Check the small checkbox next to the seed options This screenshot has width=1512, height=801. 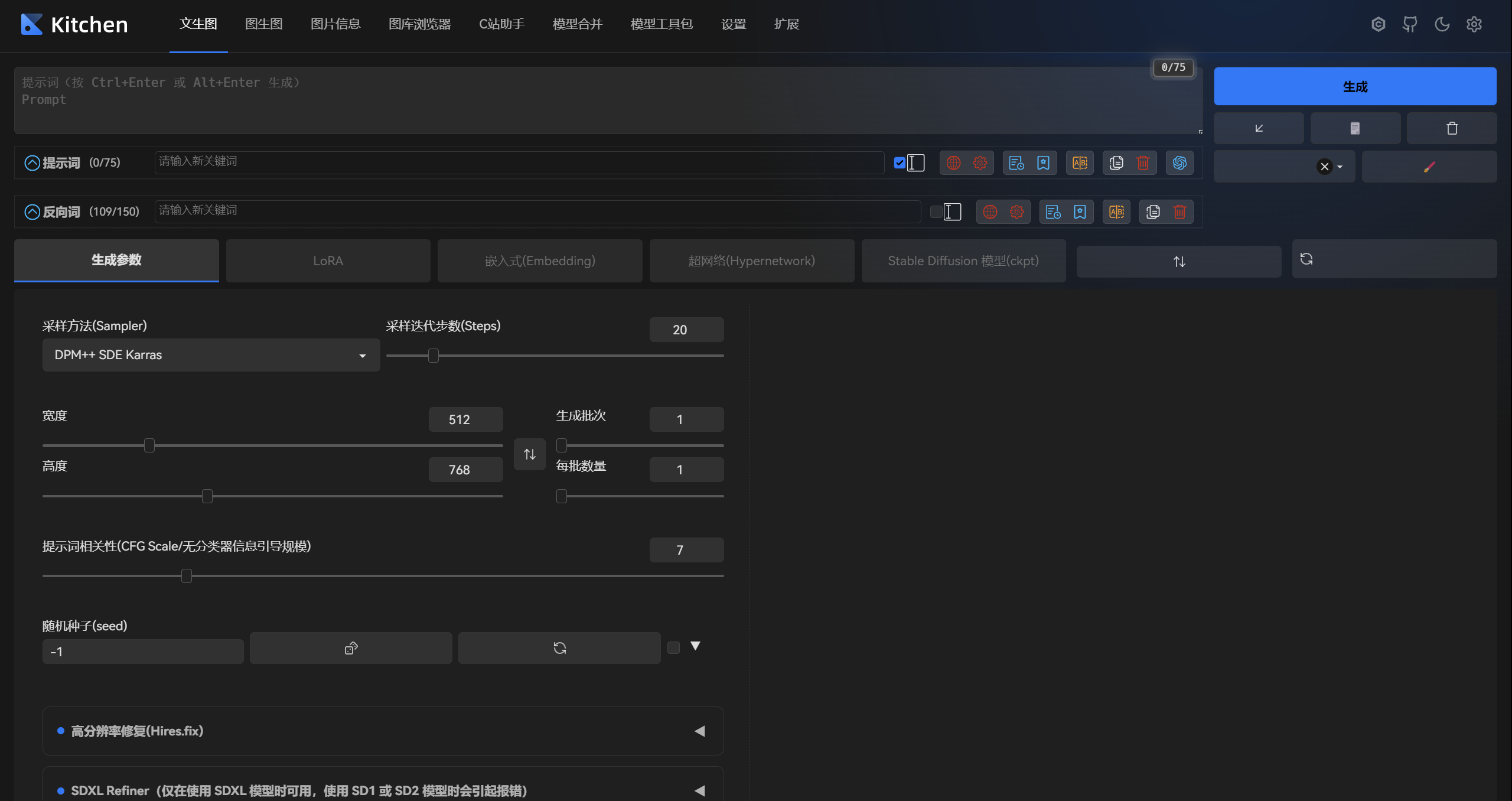click(x=673, y=647)
